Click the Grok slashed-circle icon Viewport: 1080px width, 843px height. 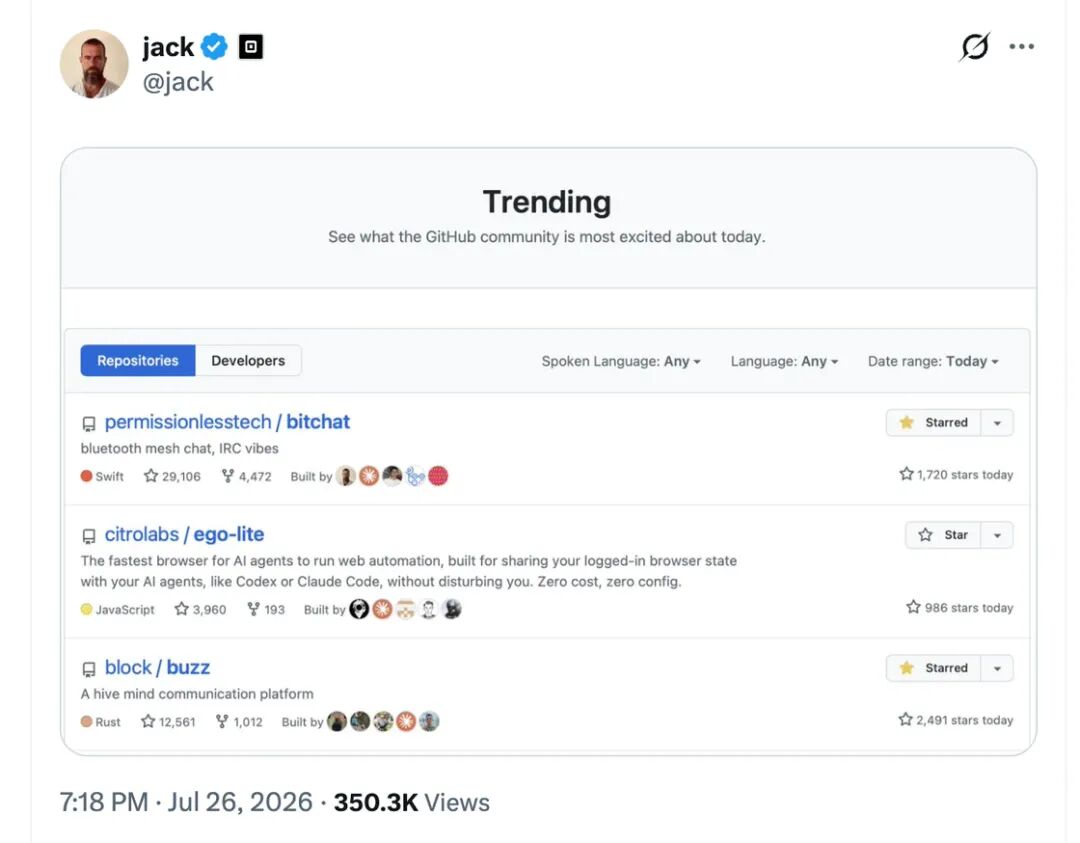pos(975,46)
